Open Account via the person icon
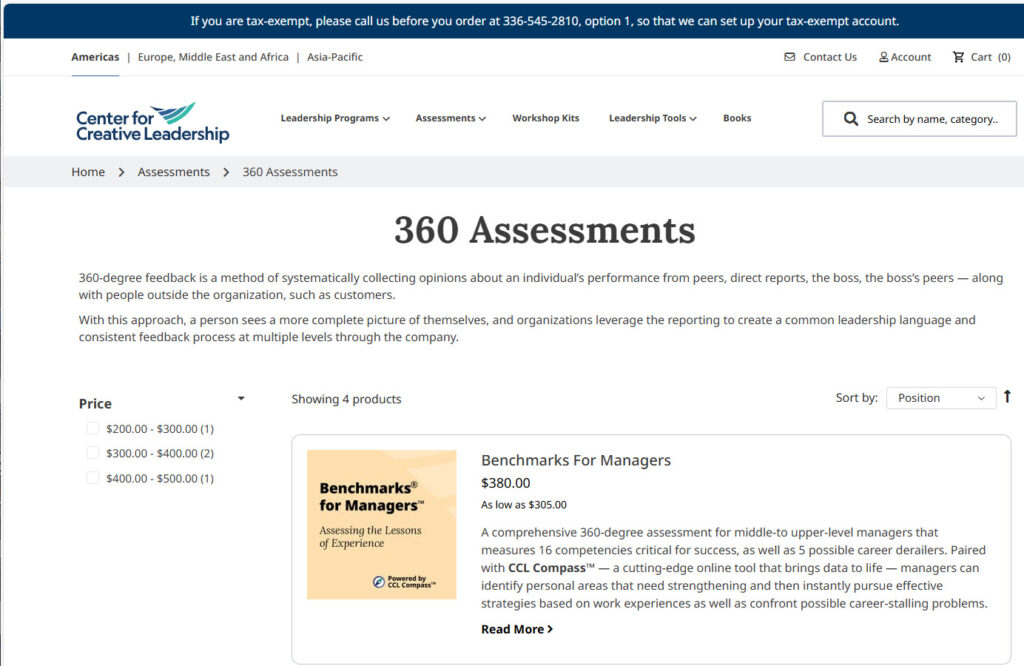This screenshot has height=666, width=1024. click(x=883, y=57)
